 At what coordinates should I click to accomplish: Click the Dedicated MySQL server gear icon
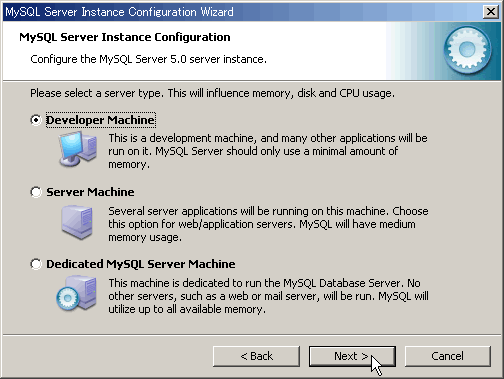77,293
